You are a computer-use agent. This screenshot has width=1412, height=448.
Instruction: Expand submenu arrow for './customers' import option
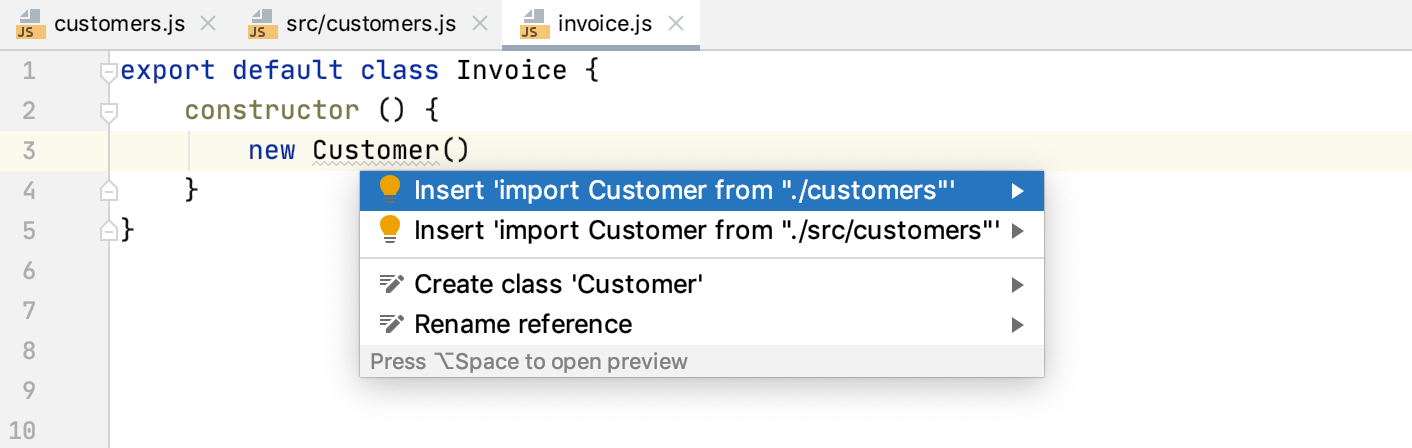pos(1017,190)
